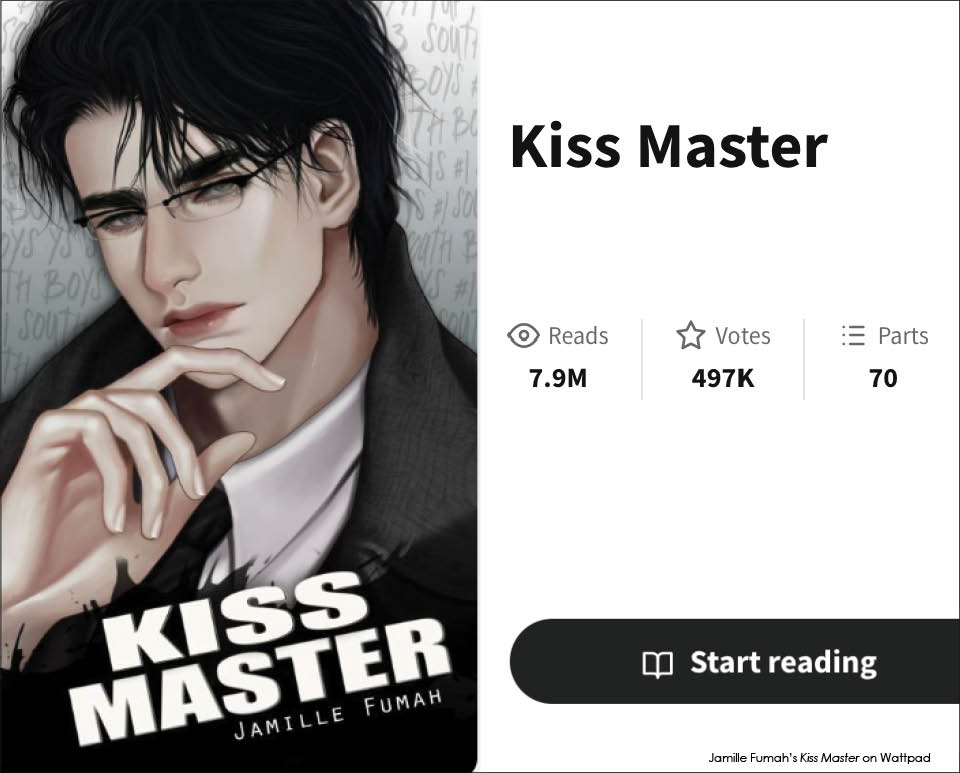This screenshot has width=960, height=773.
Task: Click the 70 parts count
Action: click(883, 378)
